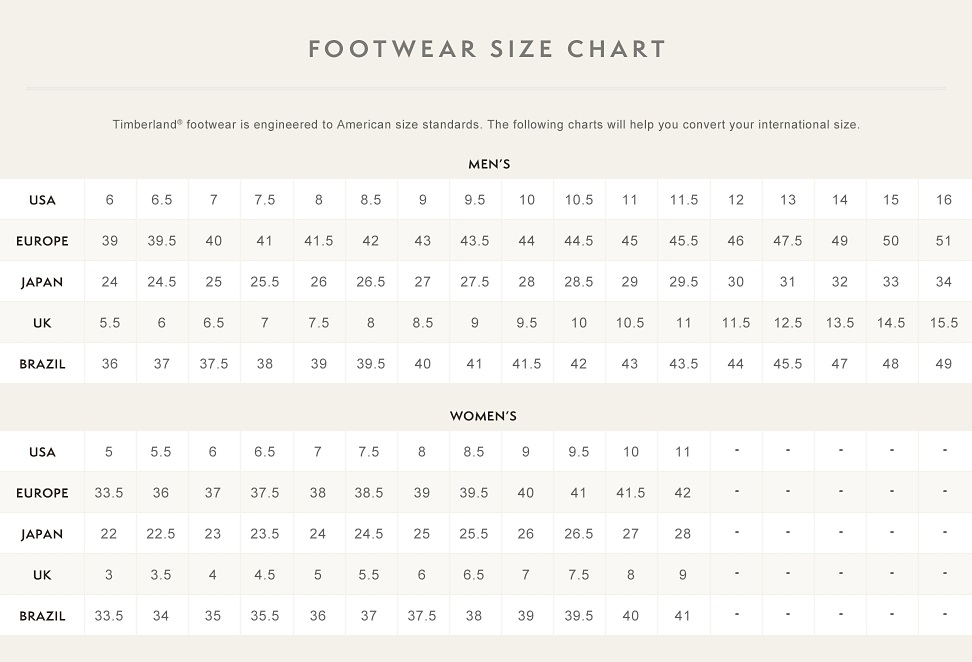Image resolution: width=972 pixels, height=662 pixels.
Task: Click the Timberland size standards description text
Action: [x=486, y=125]
